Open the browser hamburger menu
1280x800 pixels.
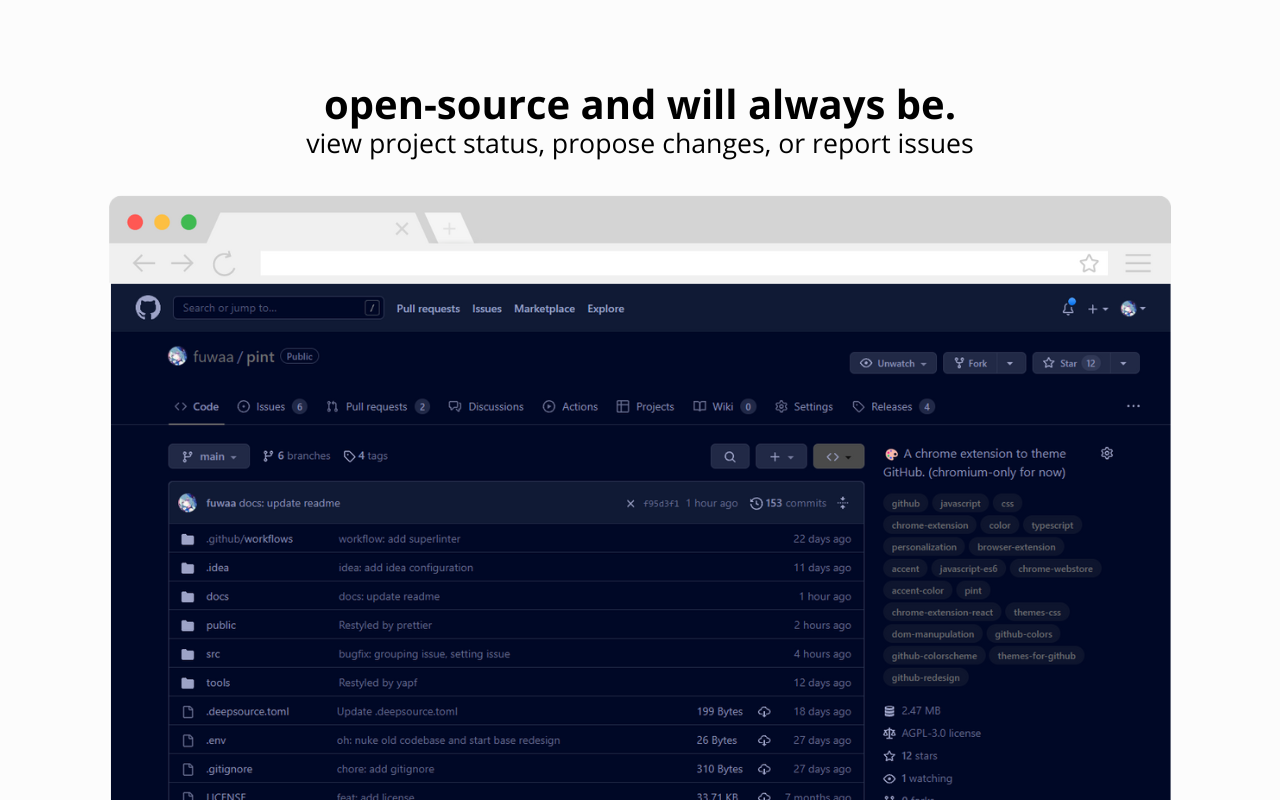coord(1138,263)
